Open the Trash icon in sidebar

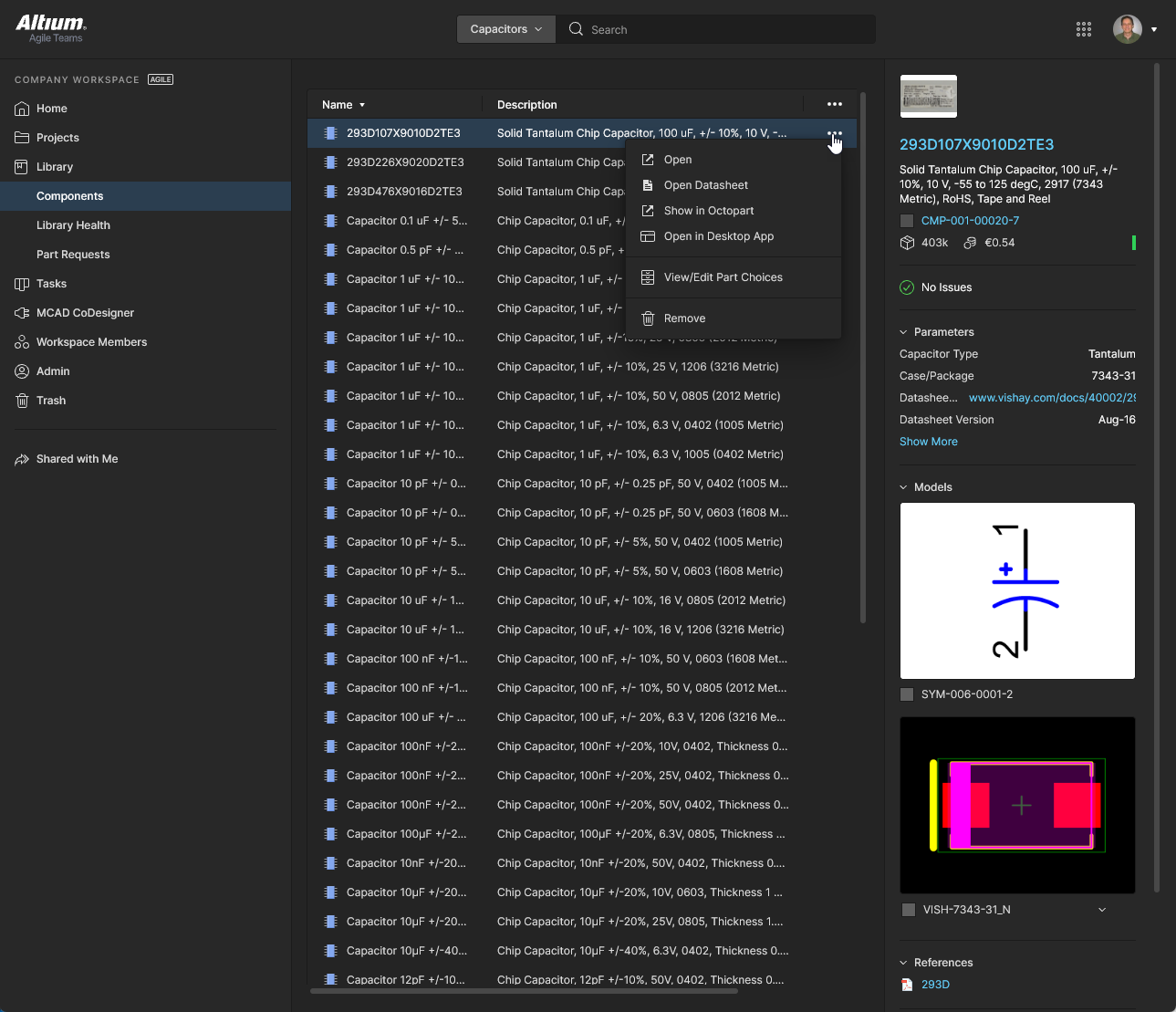click(22, 401)
